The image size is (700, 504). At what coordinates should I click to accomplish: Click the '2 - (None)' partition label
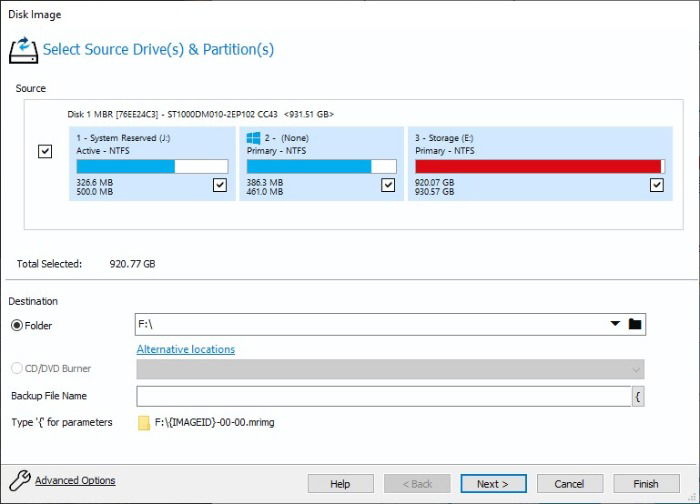click(287, 138)
